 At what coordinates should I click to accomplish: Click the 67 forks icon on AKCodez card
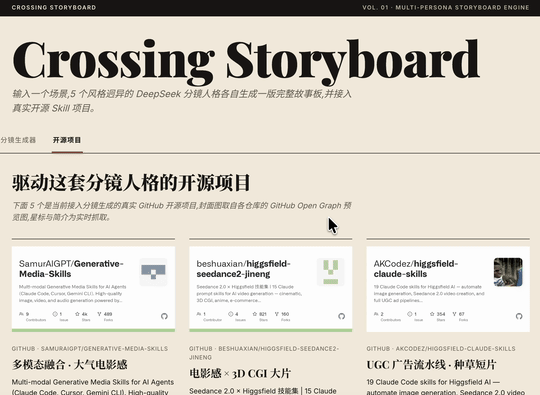(455, 314)
